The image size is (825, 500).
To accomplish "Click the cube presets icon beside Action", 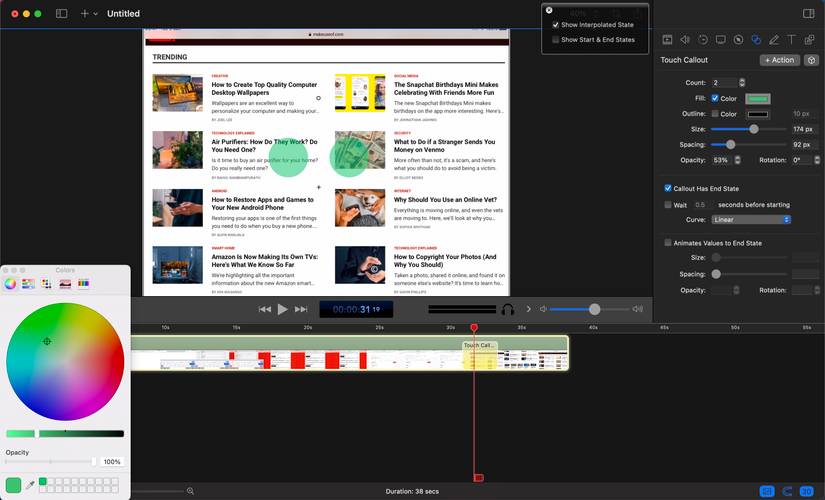I will pos(811,60).
